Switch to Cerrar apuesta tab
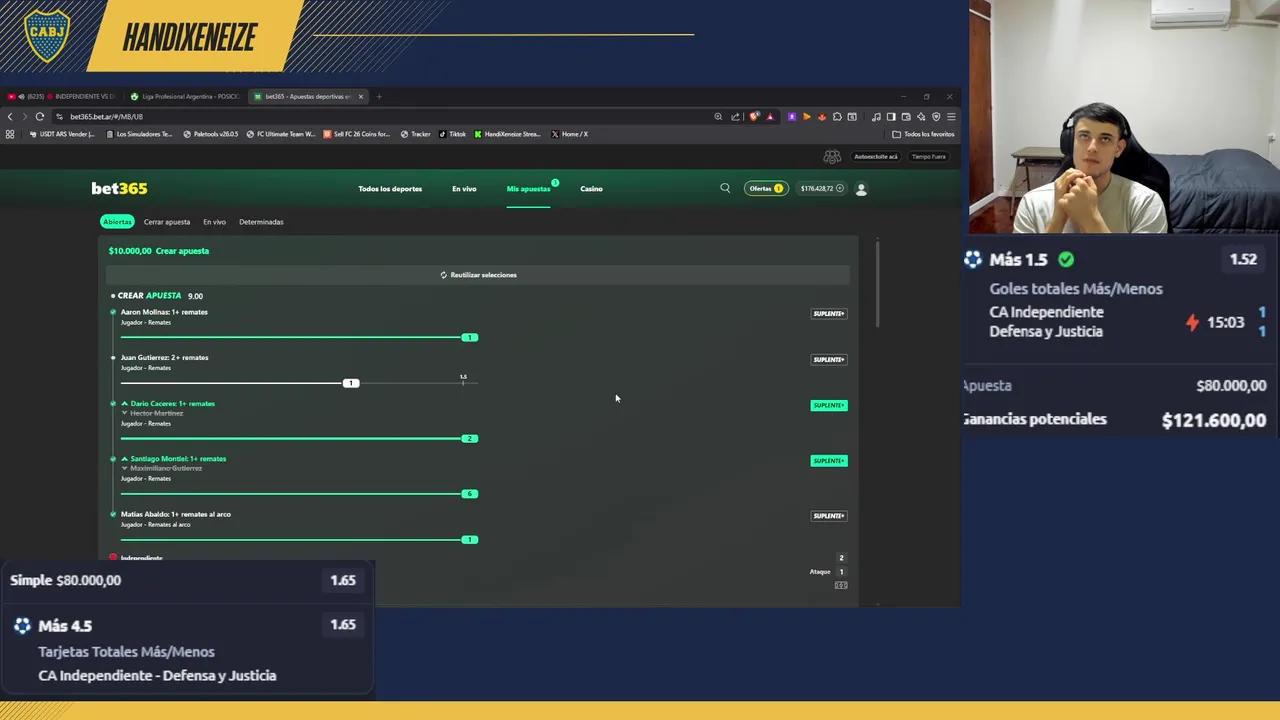 [166, 222]
